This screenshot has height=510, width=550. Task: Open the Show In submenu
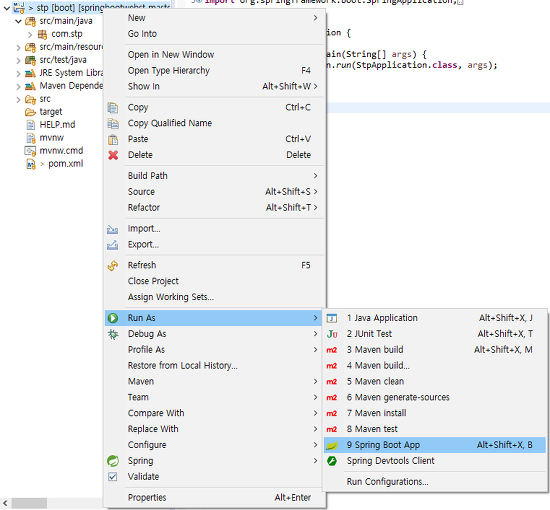215,86
